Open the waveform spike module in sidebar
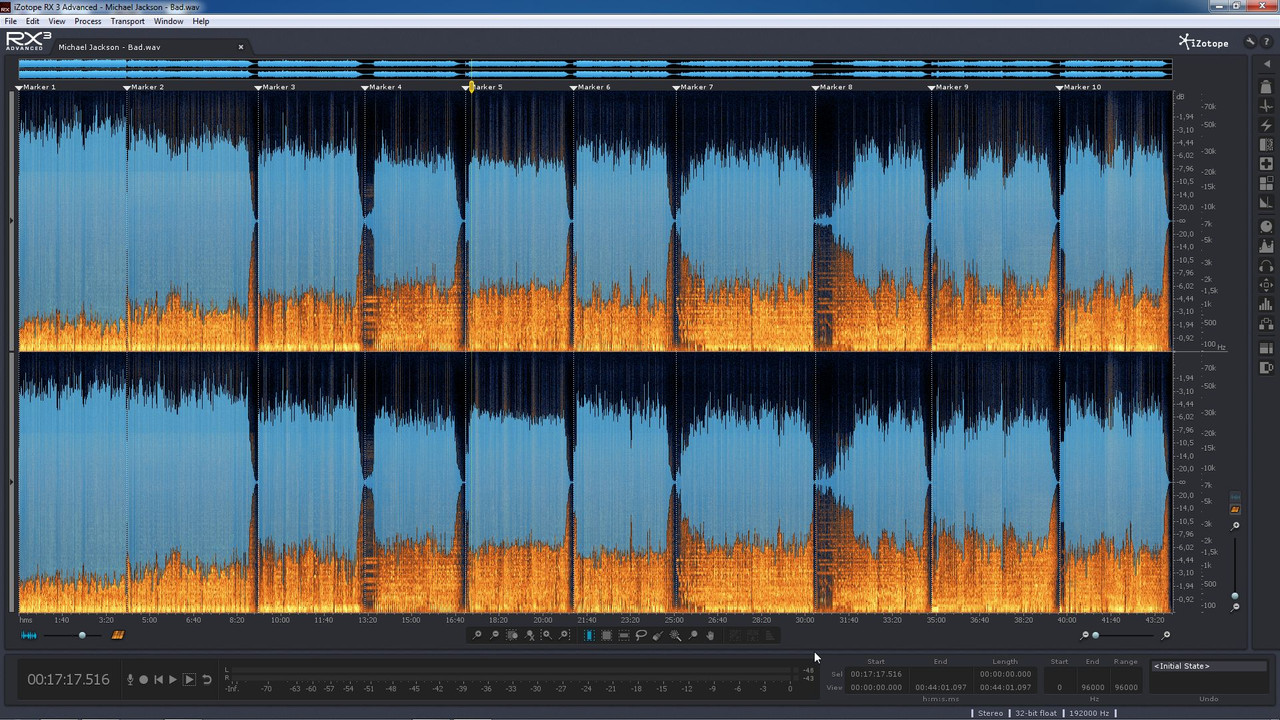The width and height of the screenshot is (1280, 720). tap(1266, 106)
